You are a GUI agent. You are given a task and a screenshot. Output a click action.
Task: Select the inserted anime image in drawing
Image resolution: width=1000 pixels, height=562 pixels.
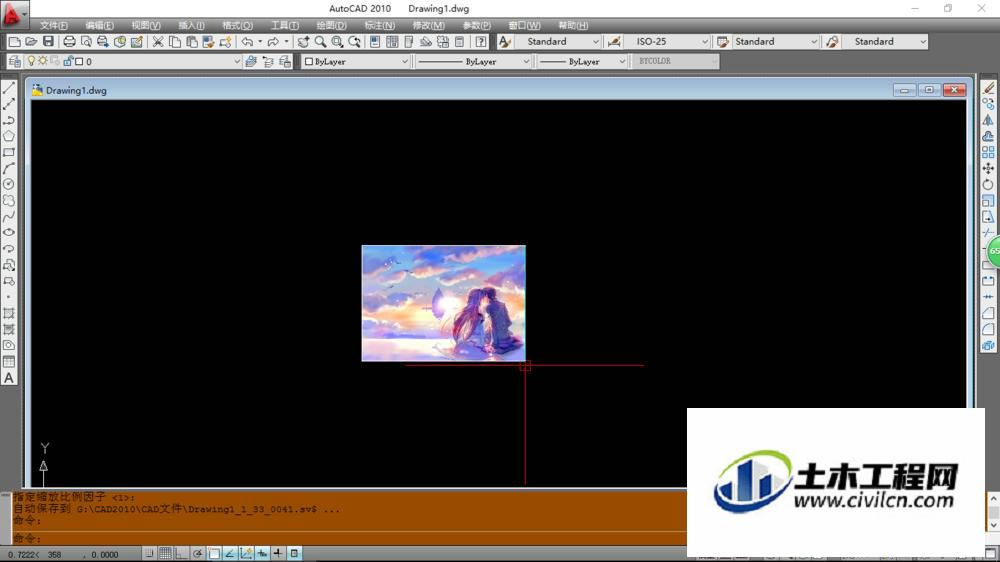[444, 303]
